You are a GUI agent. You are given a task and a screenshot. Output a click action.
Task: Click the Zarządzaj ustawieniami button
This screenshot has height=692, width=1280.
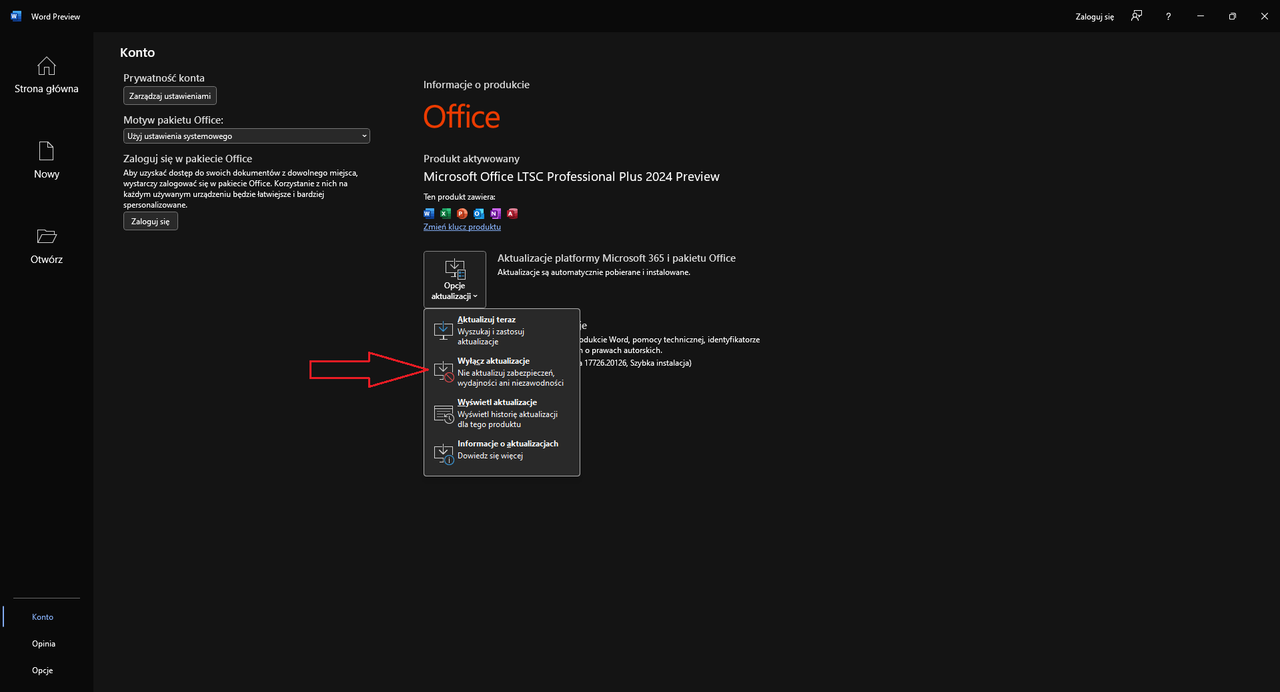pyautogui.click(x=170, y=96)
